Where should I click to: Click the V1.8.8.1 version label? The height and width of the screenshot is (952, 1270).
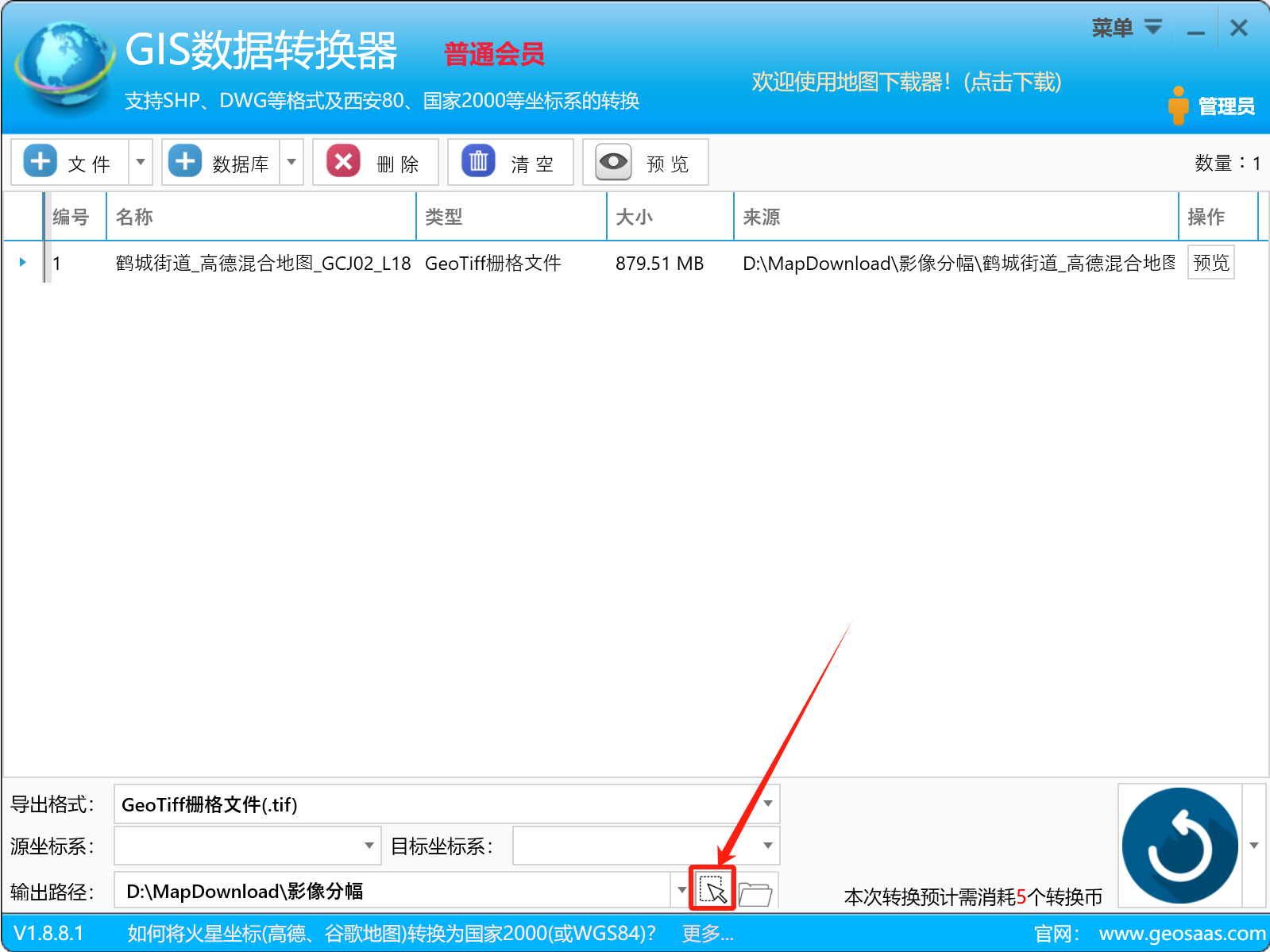point(49,933)
